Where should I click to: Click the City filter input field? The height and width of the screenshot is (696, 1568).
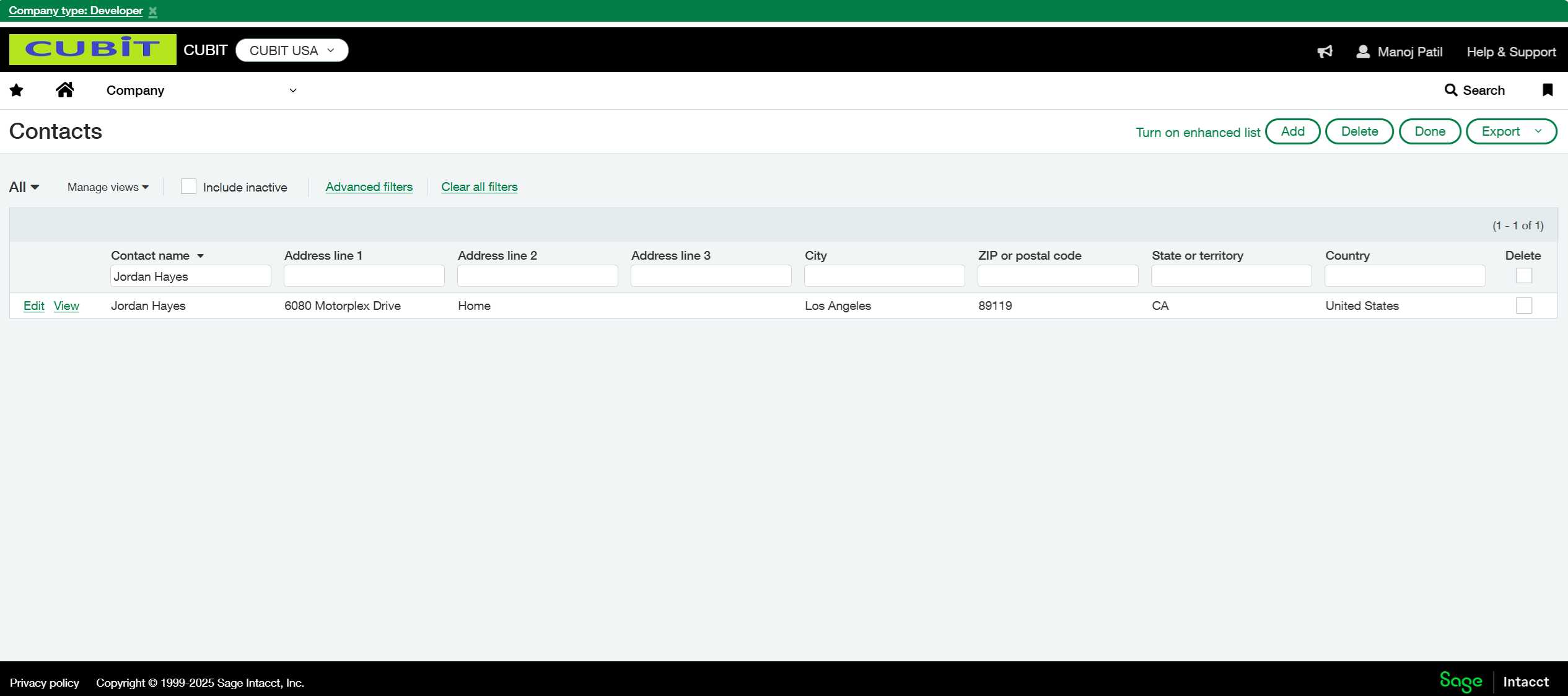click(884, 276)
